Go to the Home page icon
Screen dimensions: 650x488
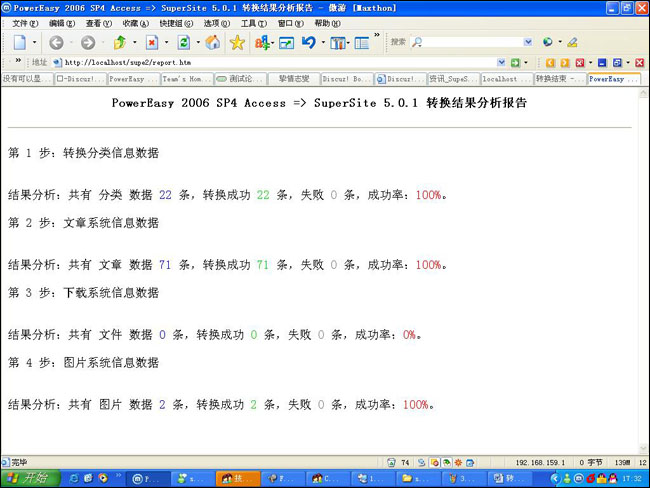[x=213, y=42]
